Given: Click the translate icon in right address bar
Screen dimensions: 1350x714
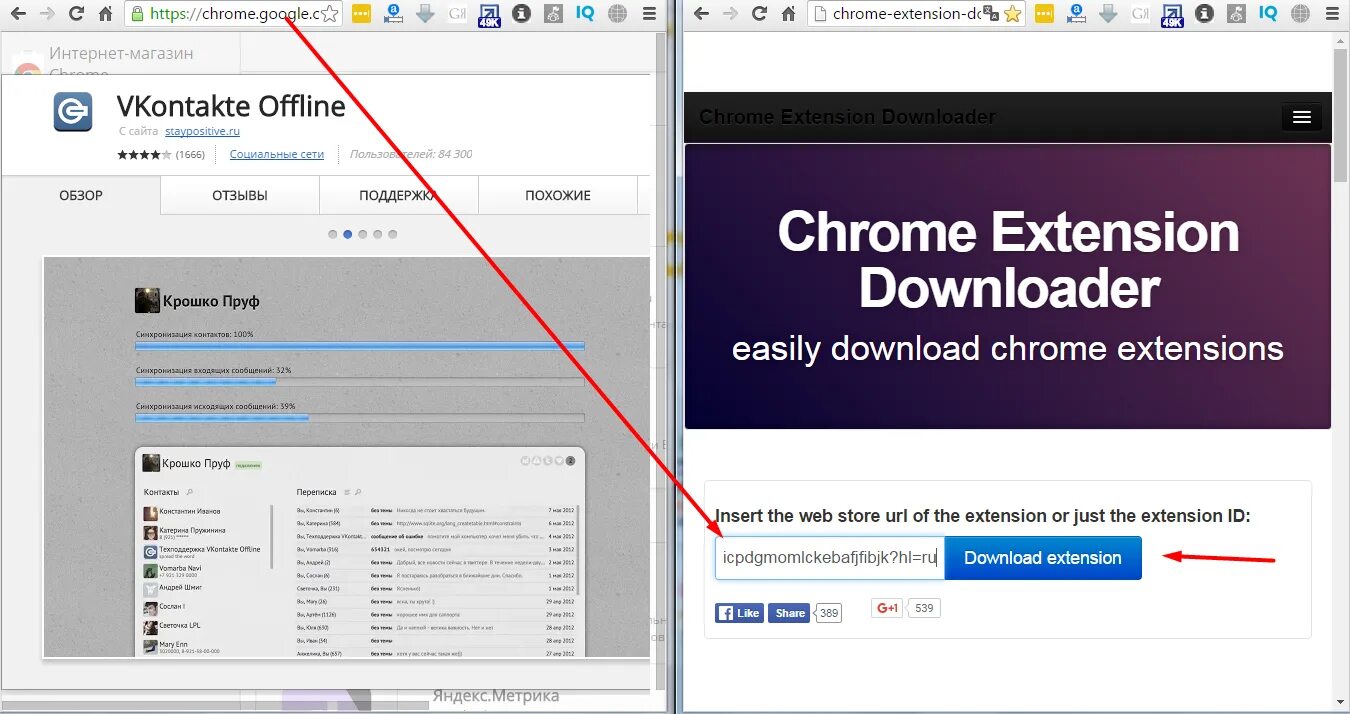Looking at the screenshot, I should 991,14.
